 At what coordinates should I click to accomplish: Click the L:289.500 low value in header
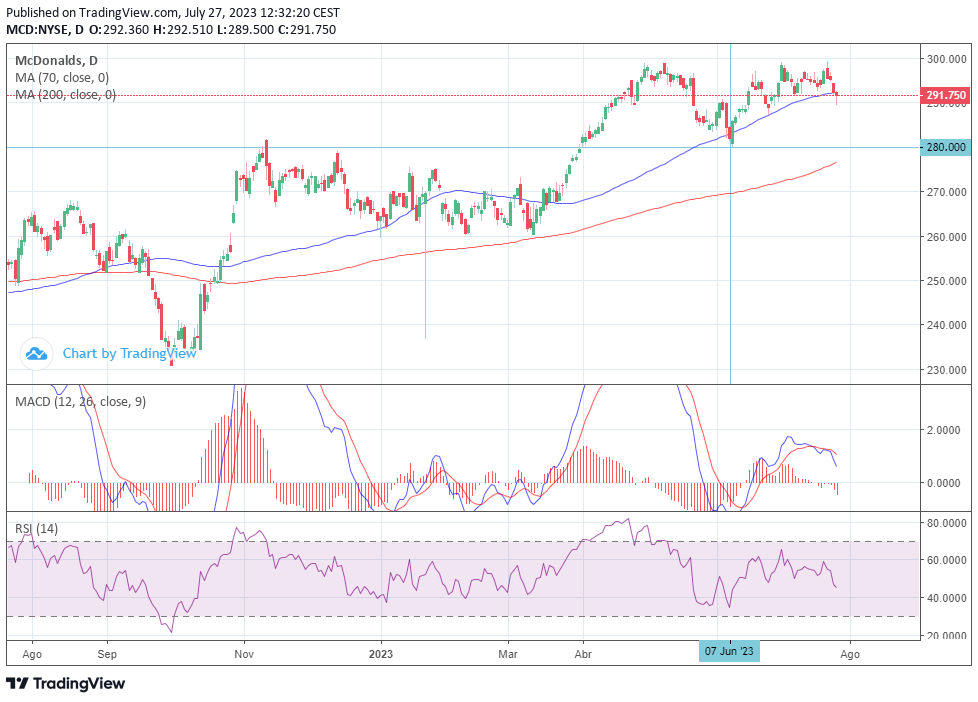click(x=245, y=29)
